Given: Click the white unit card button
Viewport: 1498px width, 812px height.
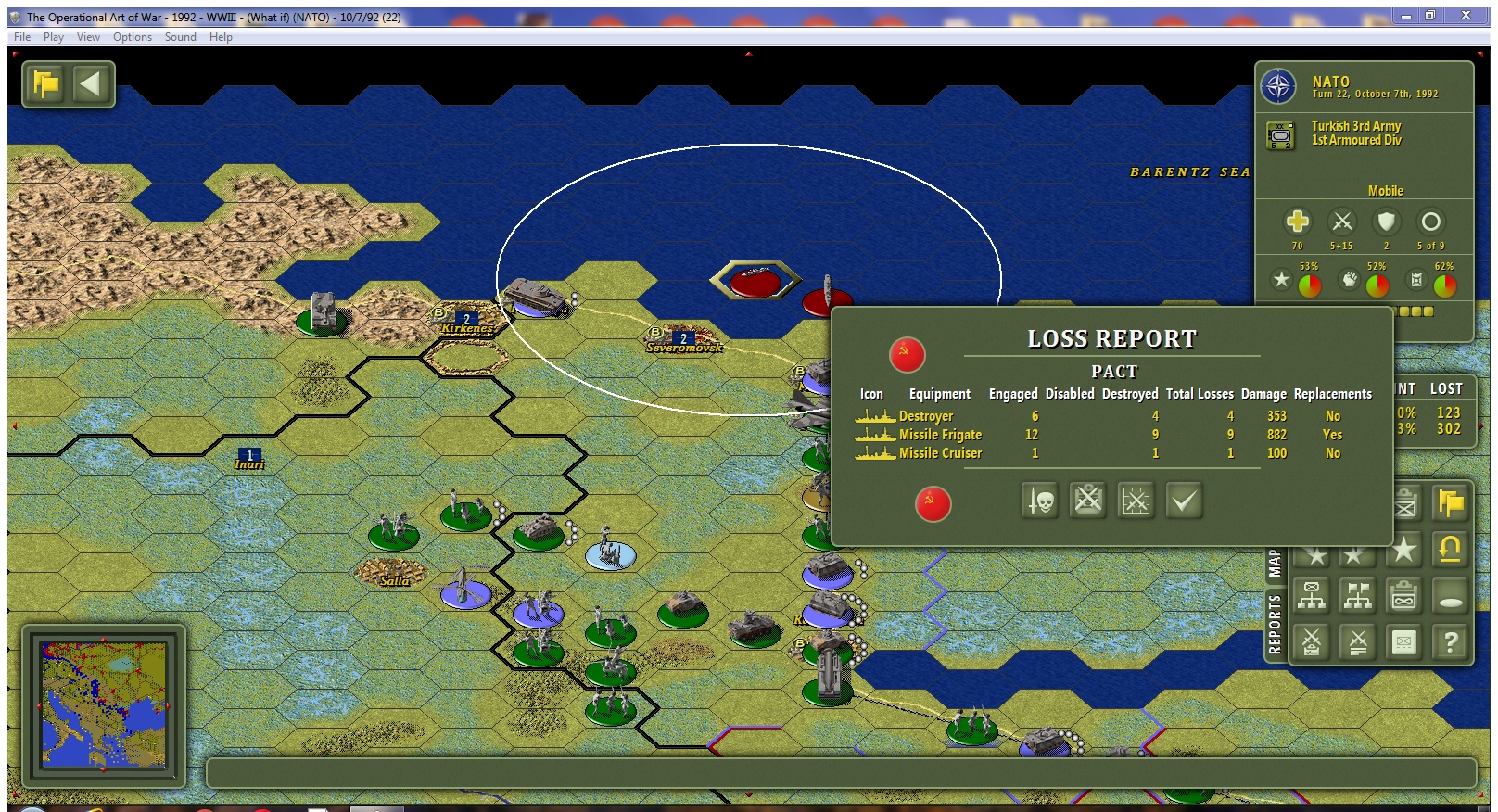Looking at the screenshot, I should (x=1404, y=641).
